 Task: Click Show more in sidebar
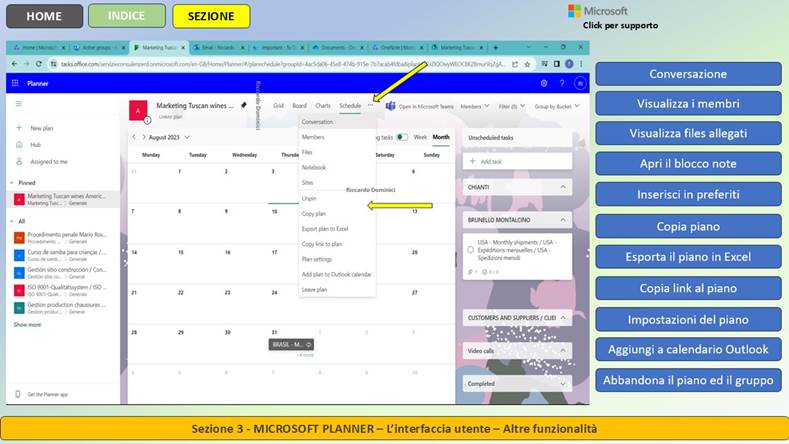(x=27, y=325)
